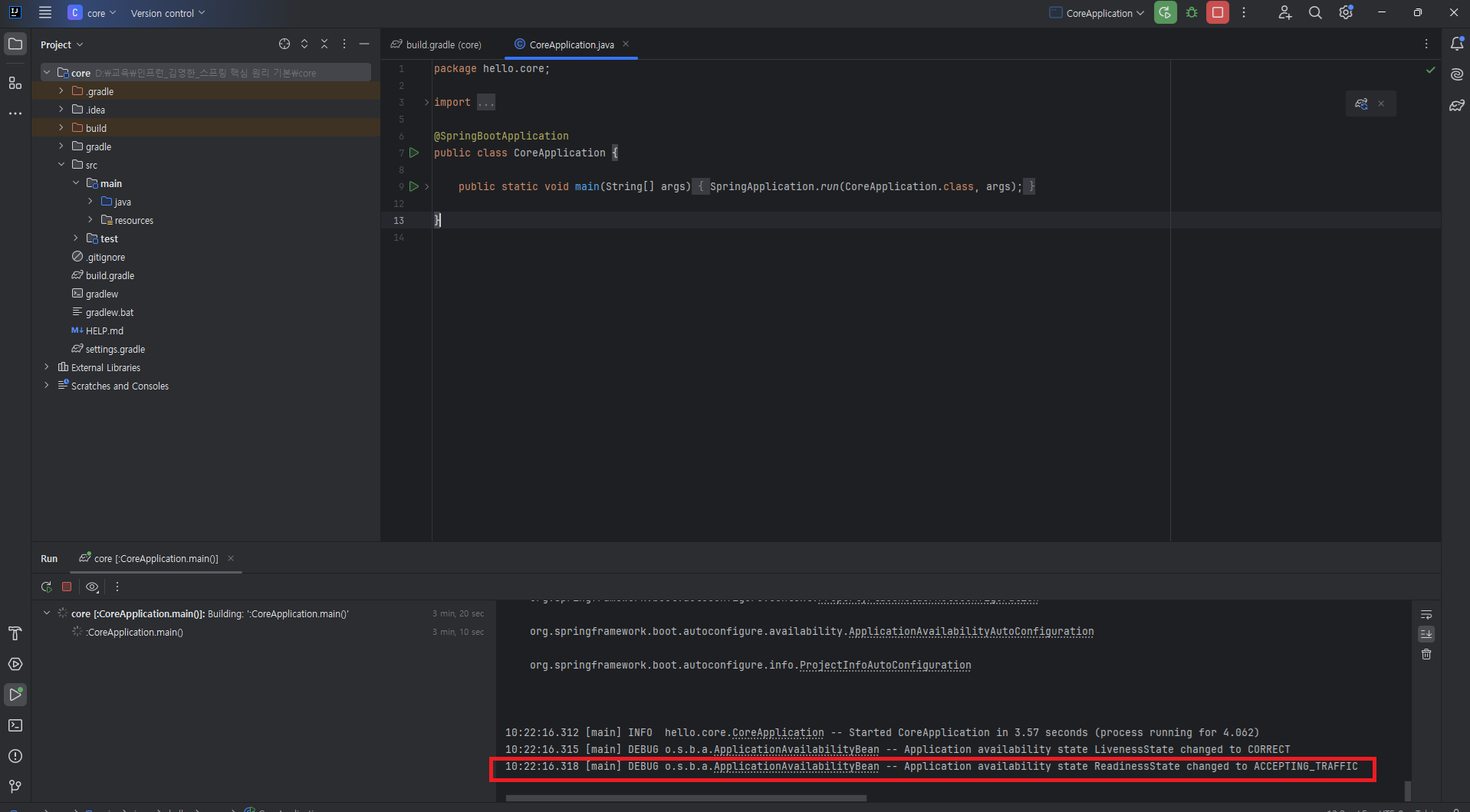This screenshot has height=812, width=1470.
Task: Open AI Assistant spiral icon
Action: 1457,74
